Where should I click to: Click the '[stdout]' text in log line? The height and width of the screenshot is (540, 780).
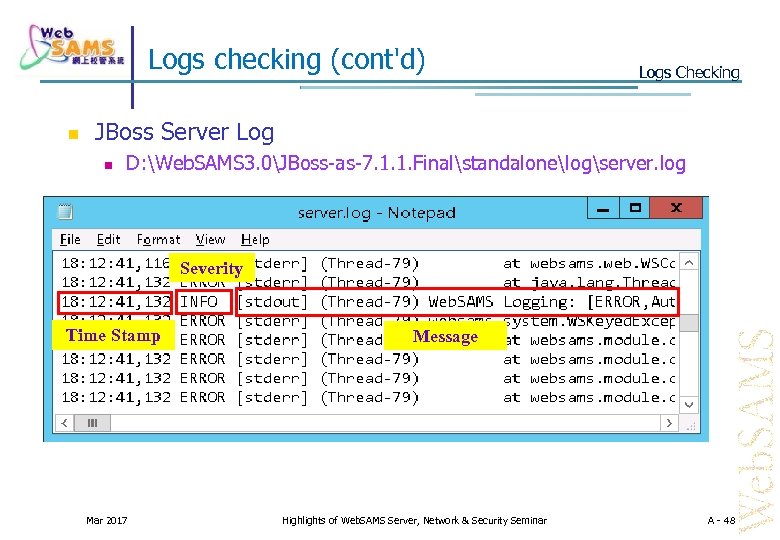(272, 302)
